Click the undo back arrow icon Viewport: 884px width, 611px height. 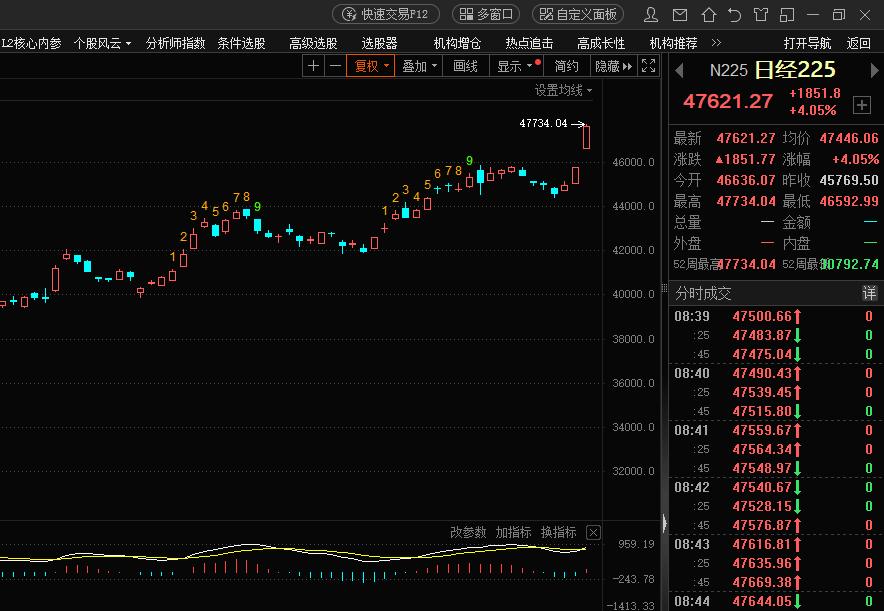[x=734, y=15]
